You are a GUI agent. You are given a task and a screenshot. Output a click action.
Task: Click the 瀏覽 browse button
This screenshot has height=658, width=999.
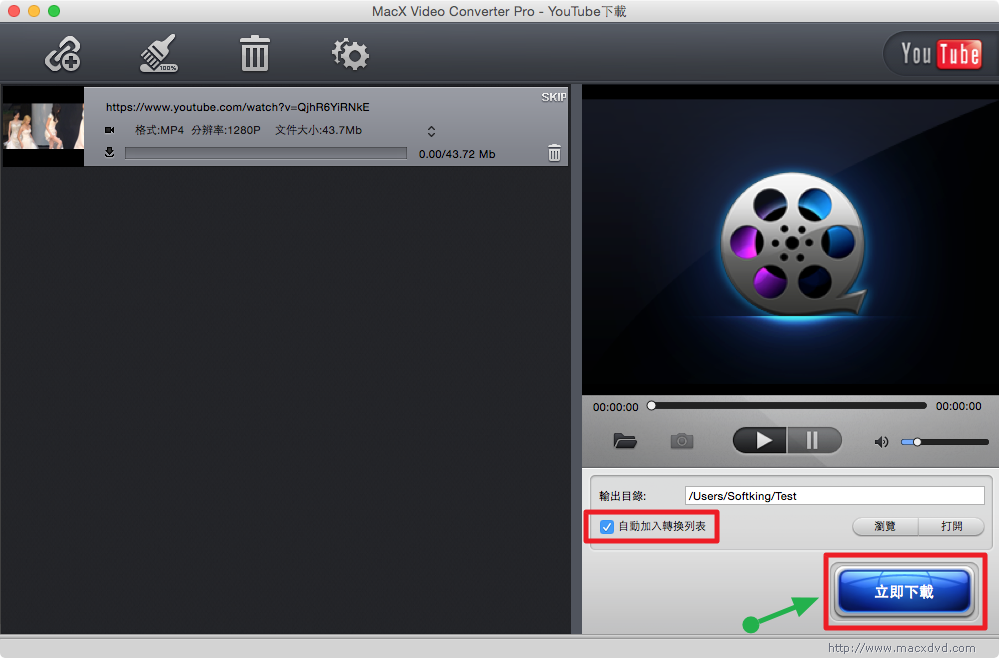[884, 527]
